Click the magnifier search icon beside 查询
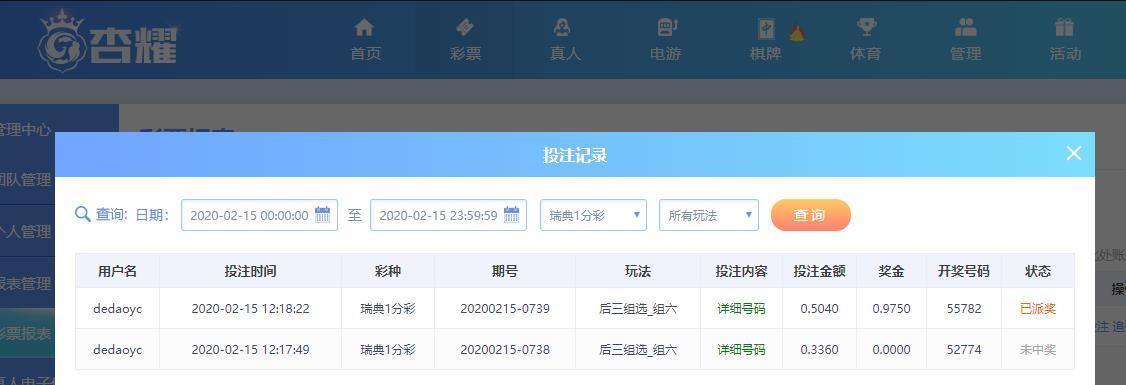The image size is (1126, 385). point(83,214)
